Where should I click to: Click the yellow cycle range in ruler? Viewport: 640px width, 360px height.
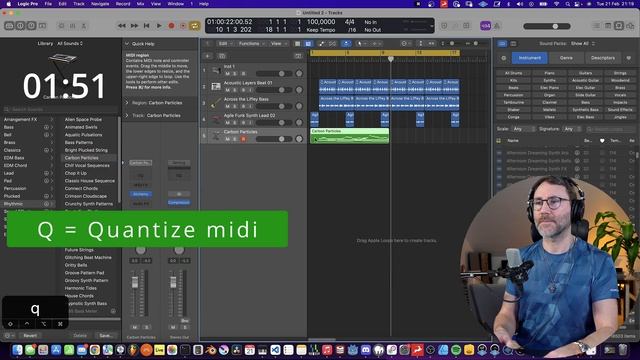pos(385,53)
